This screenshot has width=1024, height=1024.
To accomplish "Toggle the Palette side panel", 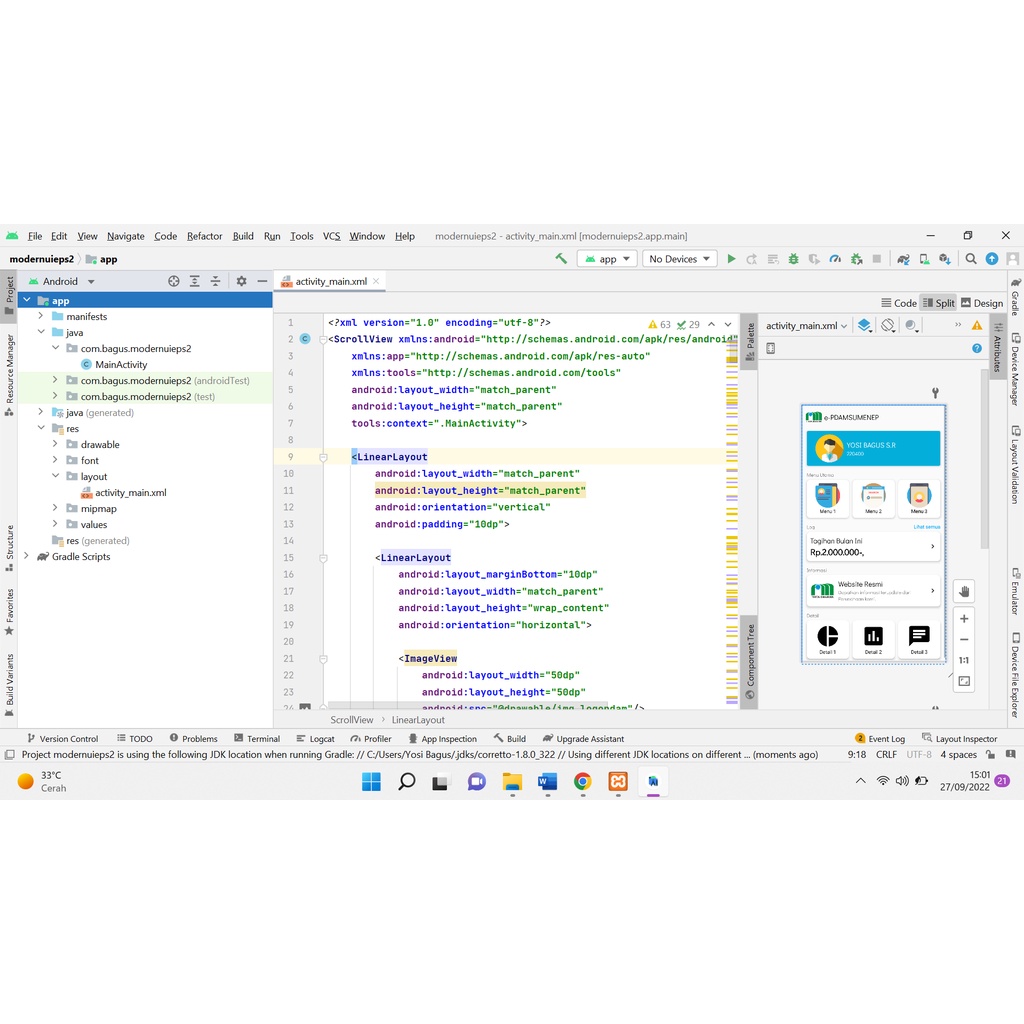I will [x=750, y=342].
